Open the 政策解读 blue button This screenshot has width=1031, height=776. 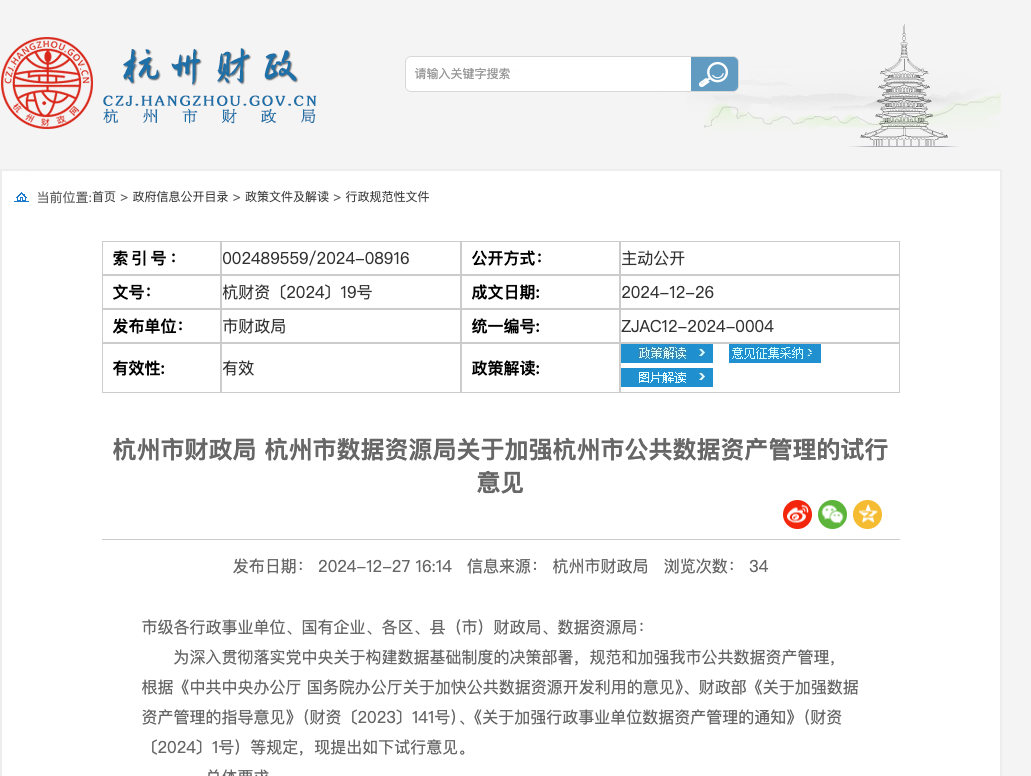point(667,353)
